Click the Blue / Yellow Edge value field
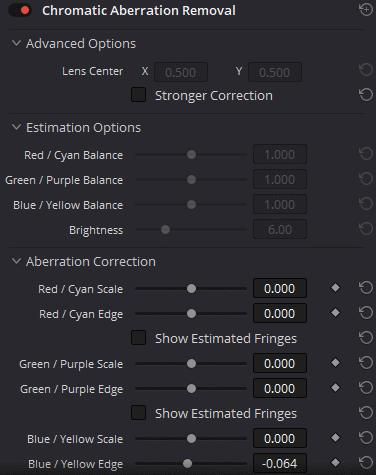The height and width of the screenshot is (475, 376). click(280, 463)
